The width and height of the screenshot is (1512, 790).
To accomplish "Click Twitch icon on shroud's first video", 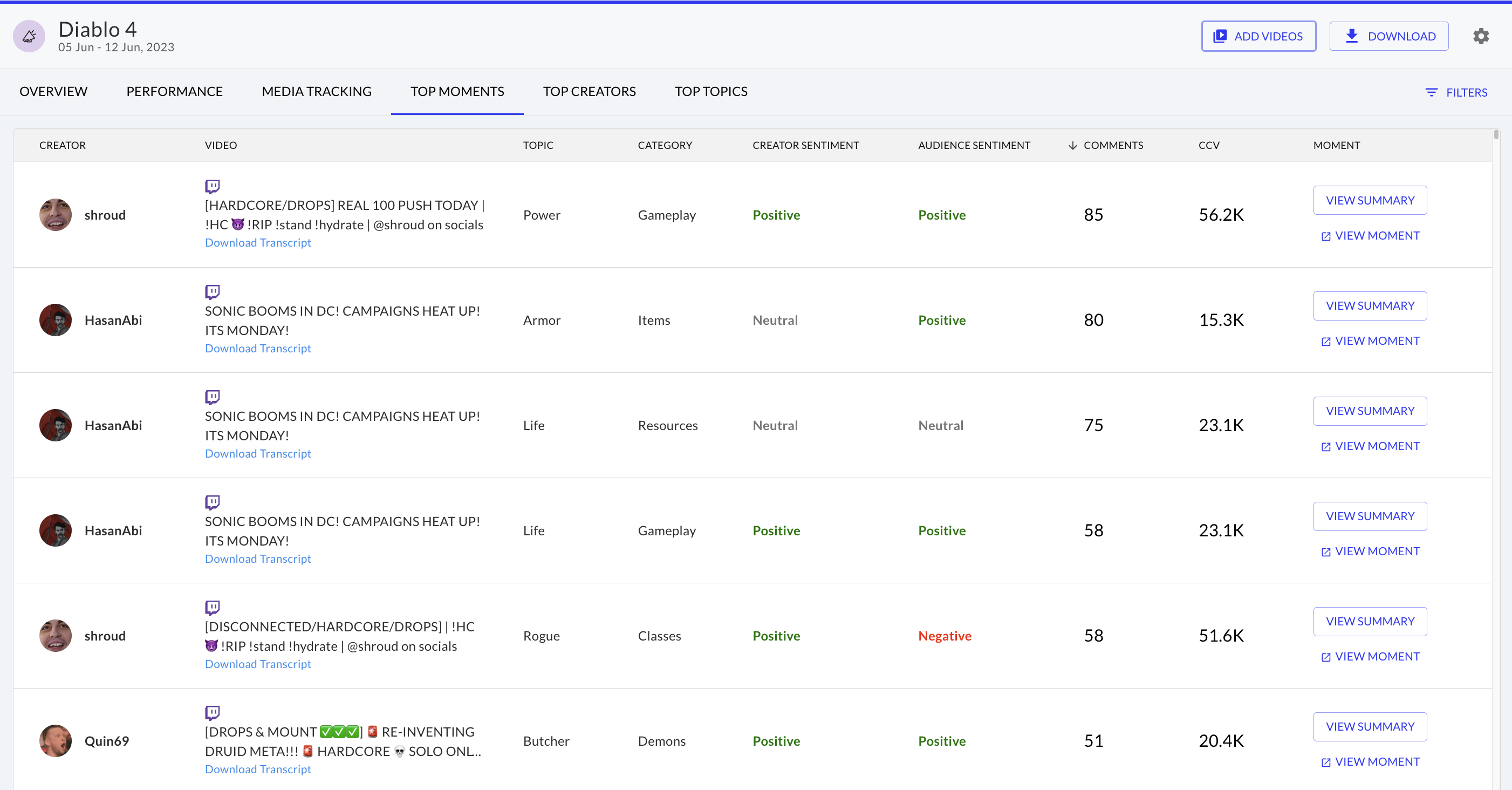I will point(212,186).
